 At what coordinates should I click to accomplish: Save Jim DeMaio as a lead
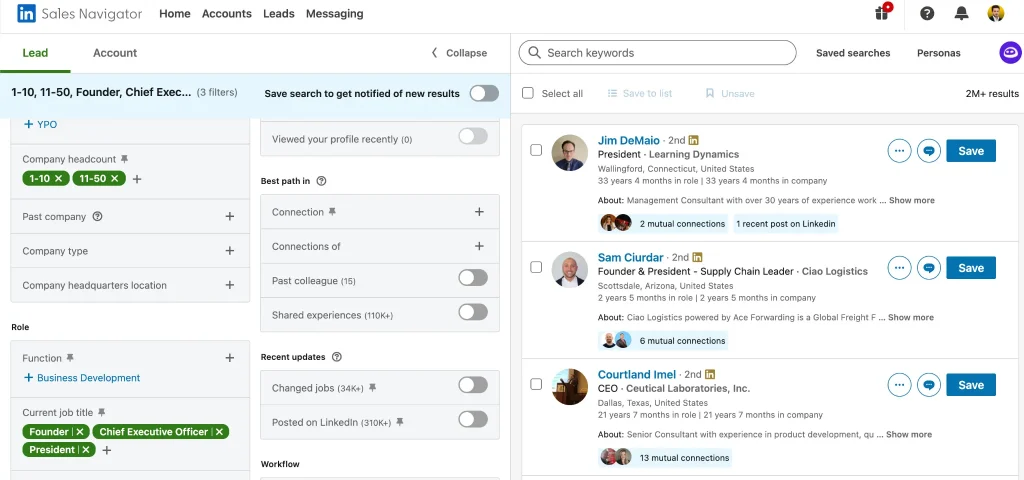970,151
